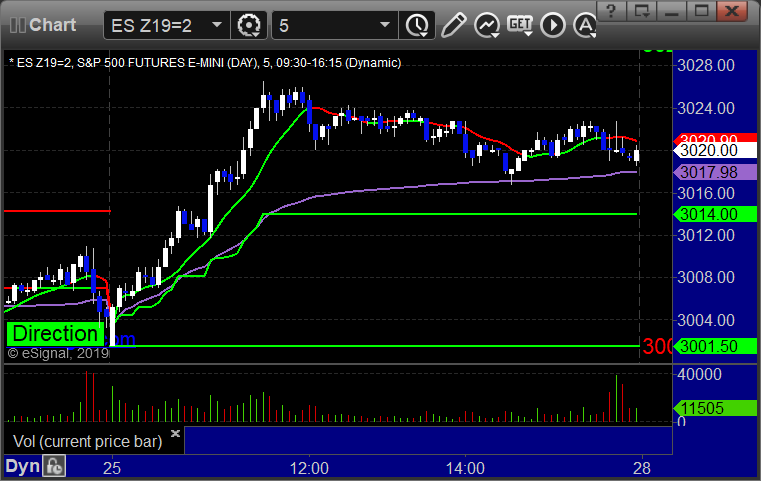Click the 3028.00 price axis label
The image size is (761, 481).
click(x=706, y=66)
